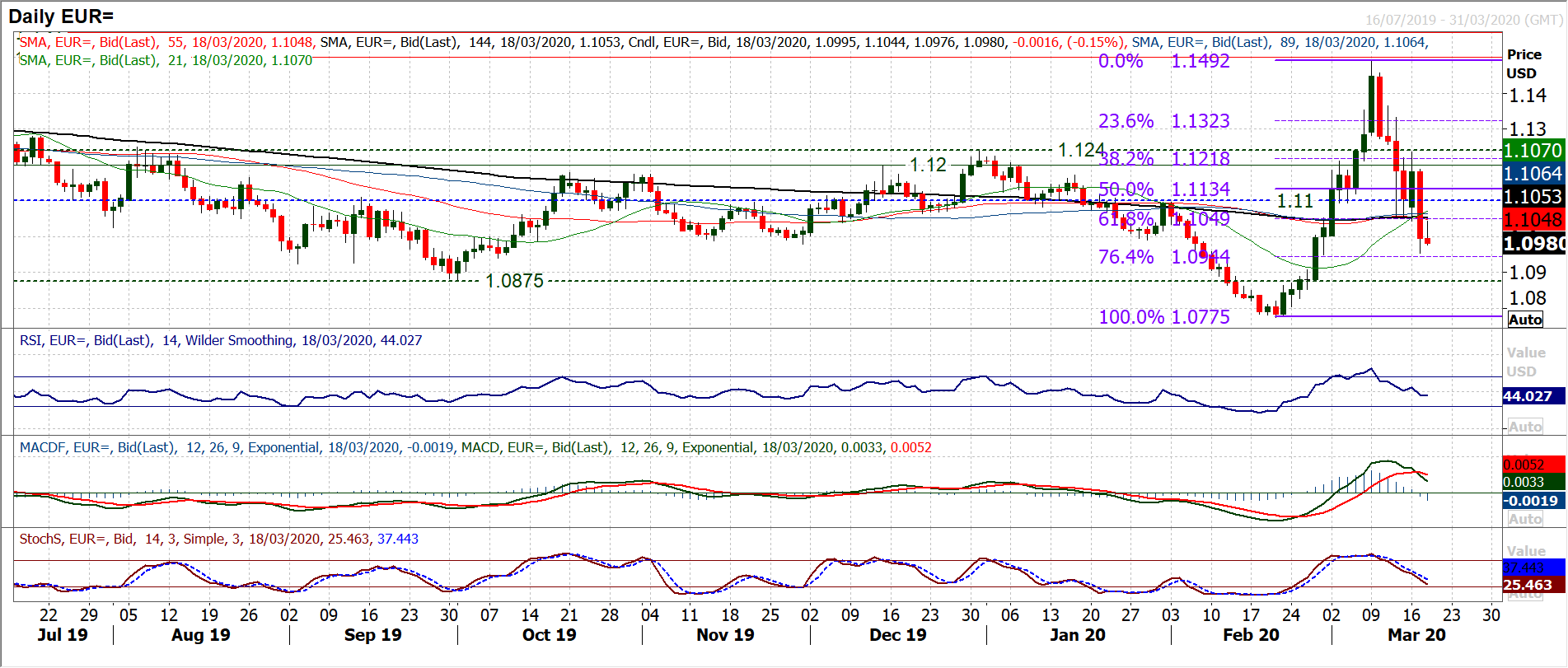Click the Auto scale button in MACD panel
The height and width of the screenshot is (668, 1568).
click(x=1525, y=519)
